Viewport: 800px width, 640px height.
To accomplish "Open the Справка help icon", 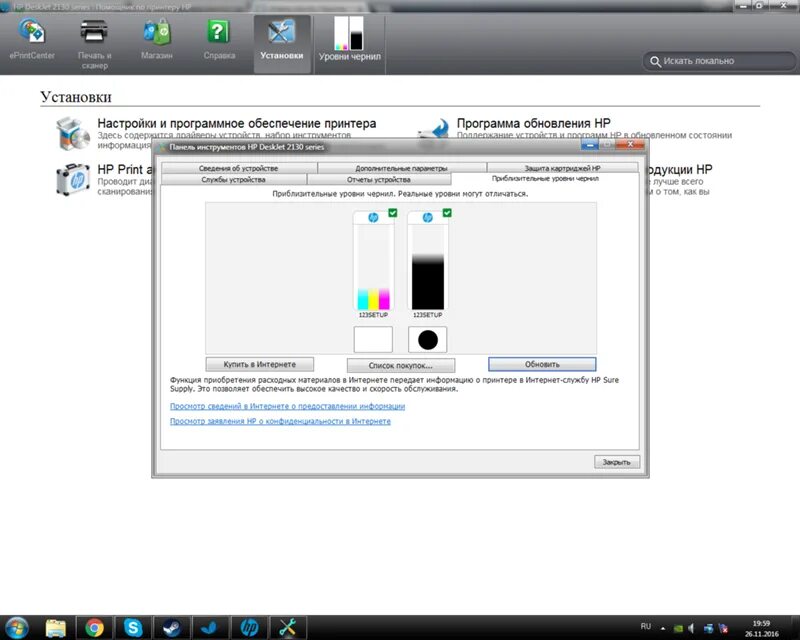I will (x=219, y=40).
